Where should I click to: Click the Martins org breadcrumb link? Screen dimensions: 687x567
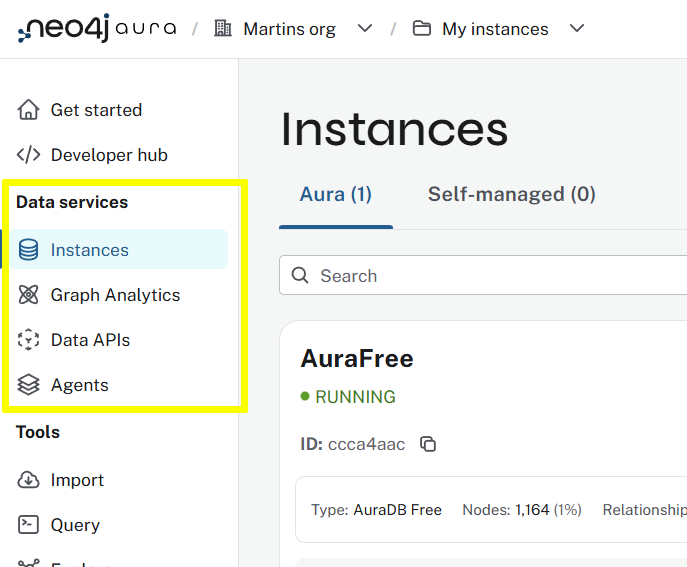point(288,29)
